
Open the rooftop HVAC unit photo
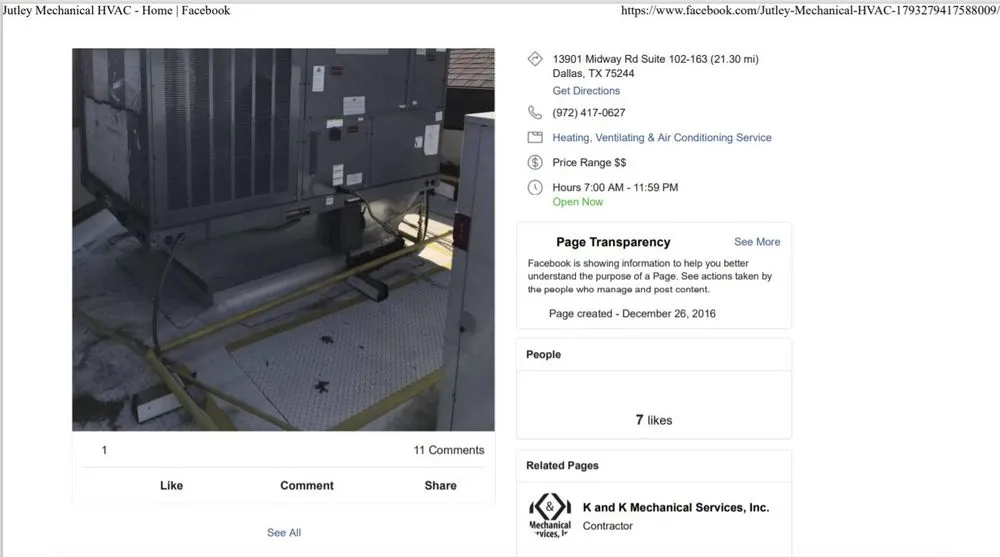(283, 240)
